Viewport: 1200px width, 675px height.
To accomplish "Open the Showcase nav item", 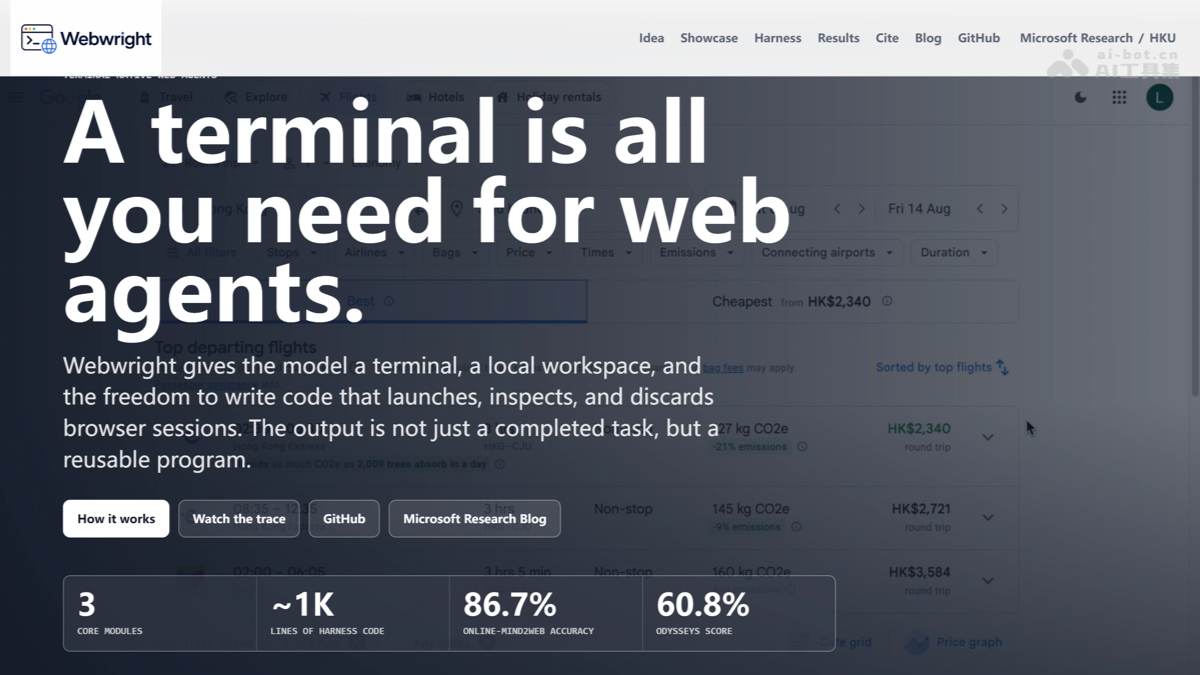I will (x=709, y=38).
